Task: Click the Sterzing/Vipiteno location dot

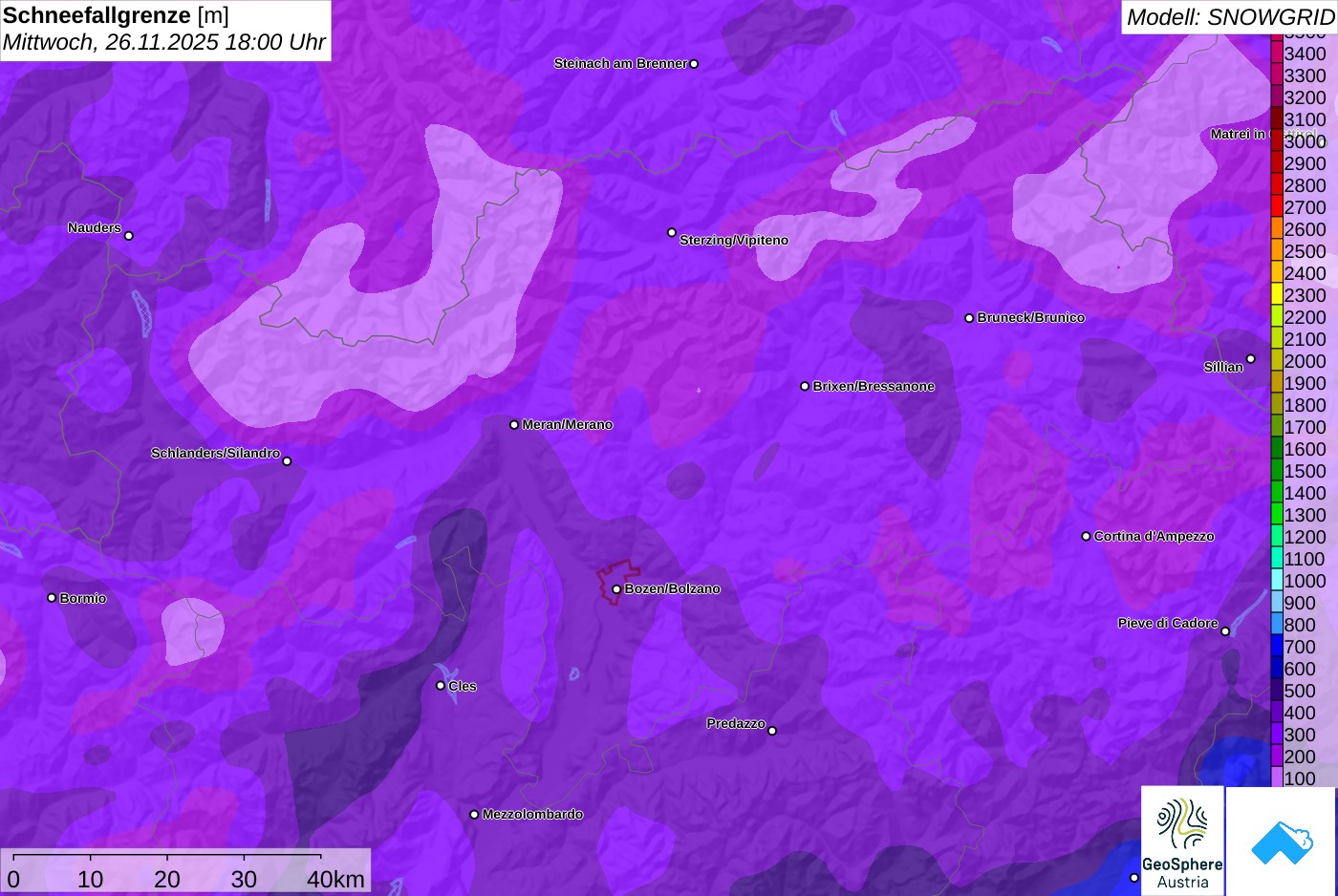Action: [672, 232]
